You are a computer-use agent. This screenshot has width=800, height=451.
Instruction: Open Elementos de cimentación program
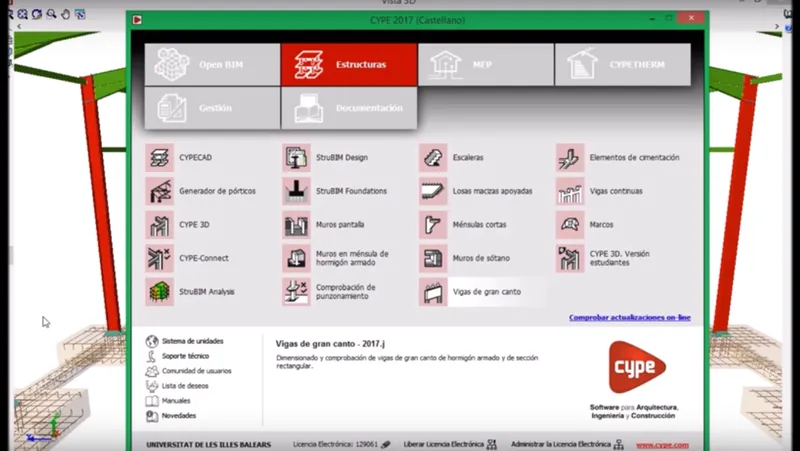click(570, 158)
